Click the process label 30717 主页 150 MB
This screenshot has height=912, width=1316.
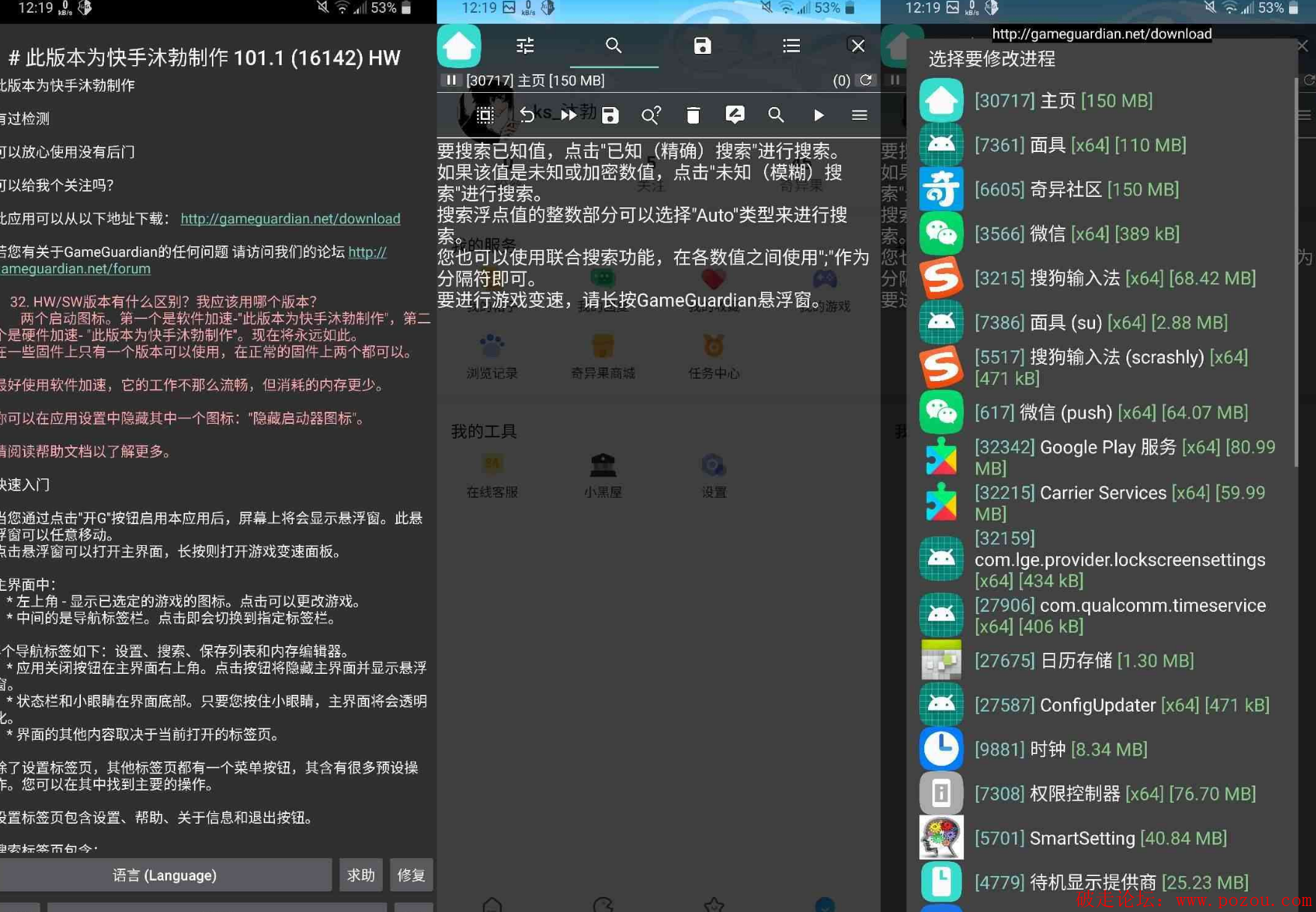(535, 80)
